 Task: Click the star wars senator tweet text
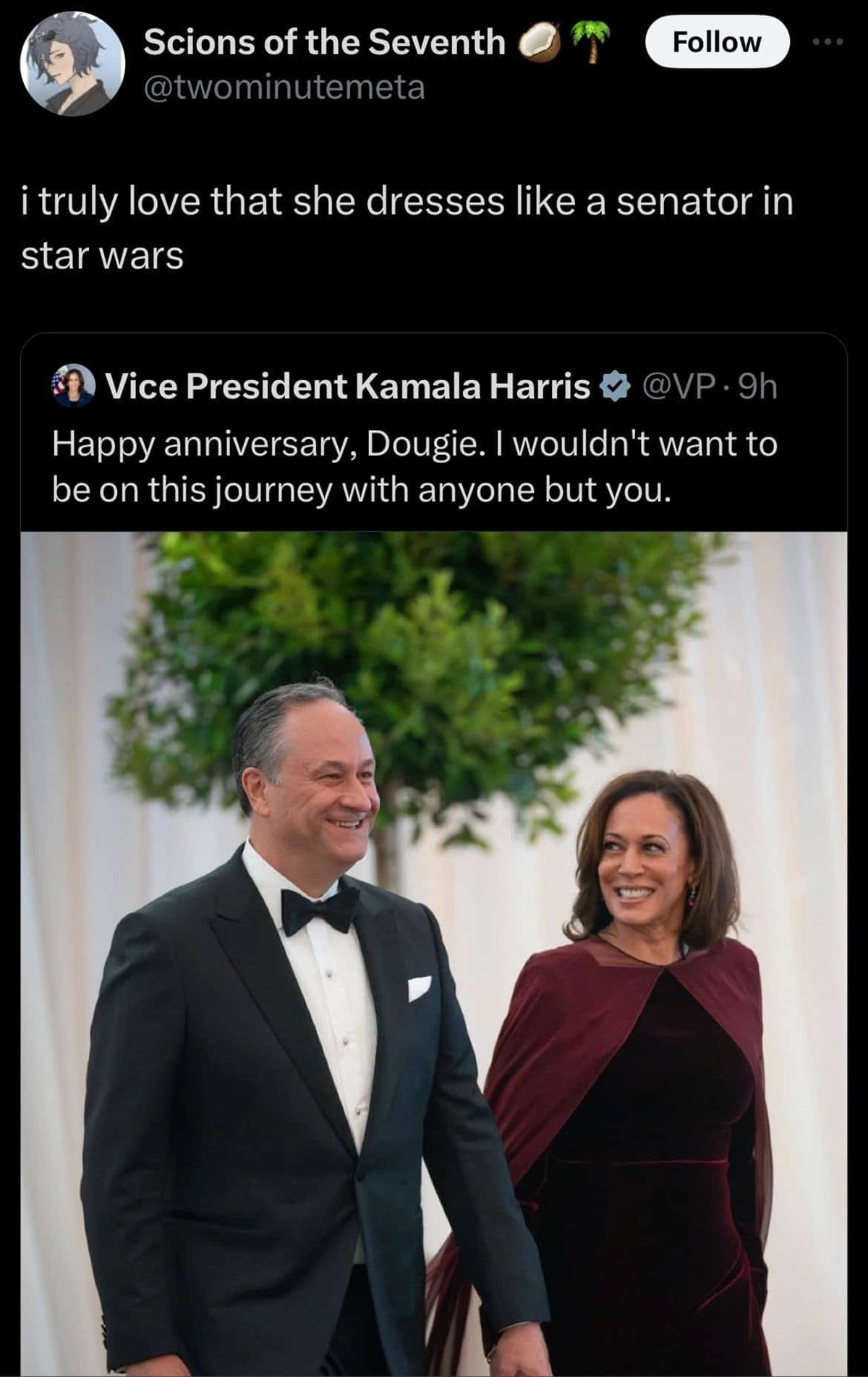(x=405, y=227)
